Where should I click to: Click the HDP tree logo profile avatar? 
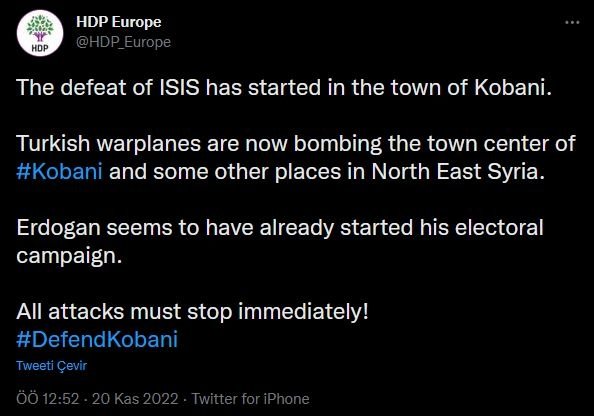click(x=40, y=33)
